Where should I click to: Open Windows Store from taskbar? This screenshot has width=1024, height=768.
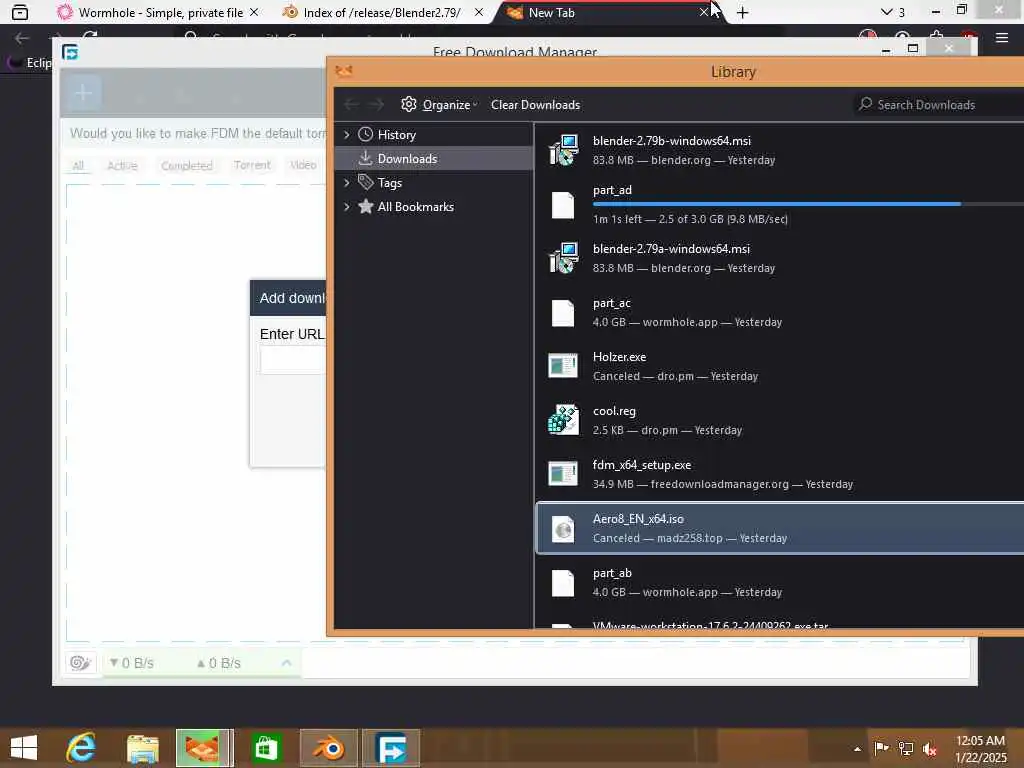click(266, 748)
